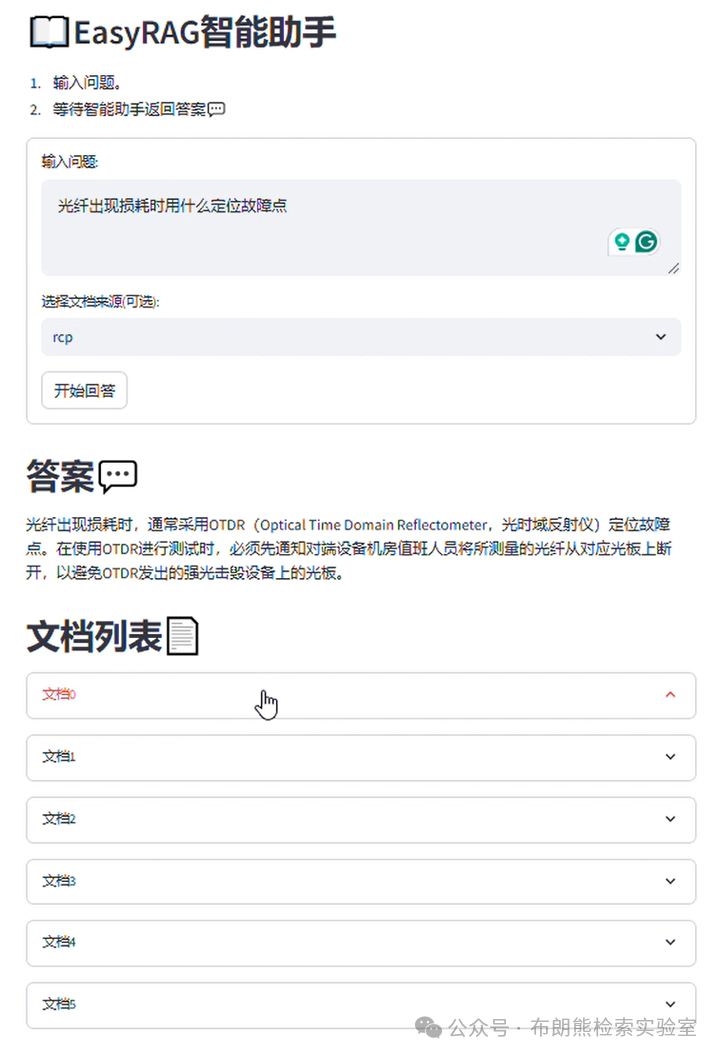Click the up chevron on 文档0

coord(672,694)
